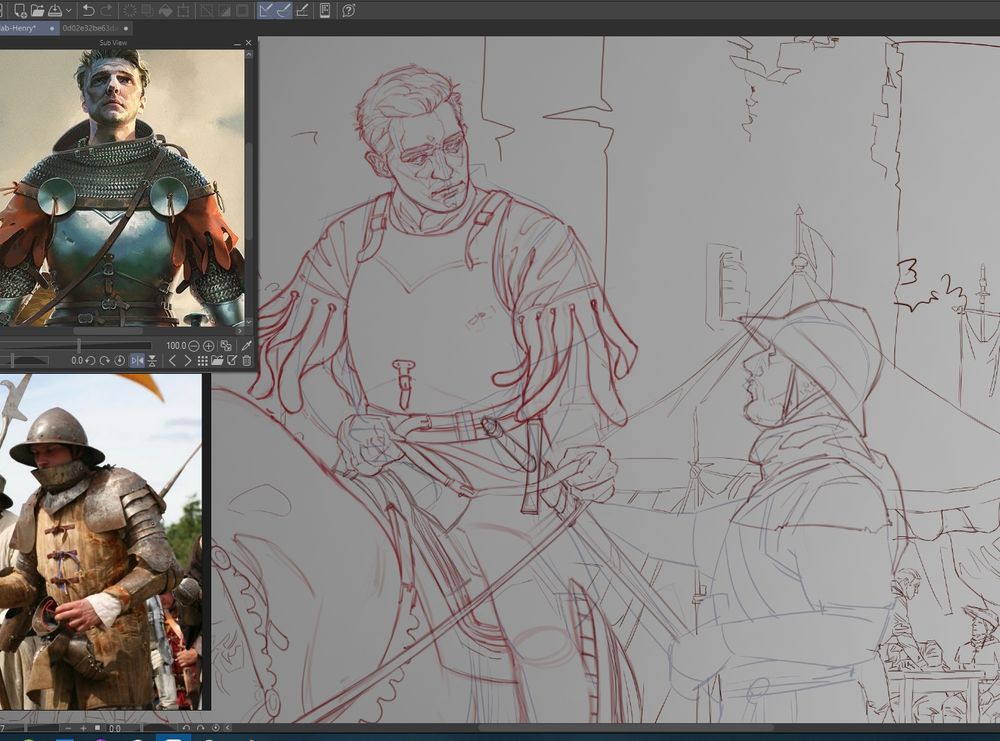1000x741 pixels.
Task: Toggle Sub View horizontal flip
Action: click(x=137, y=361)
